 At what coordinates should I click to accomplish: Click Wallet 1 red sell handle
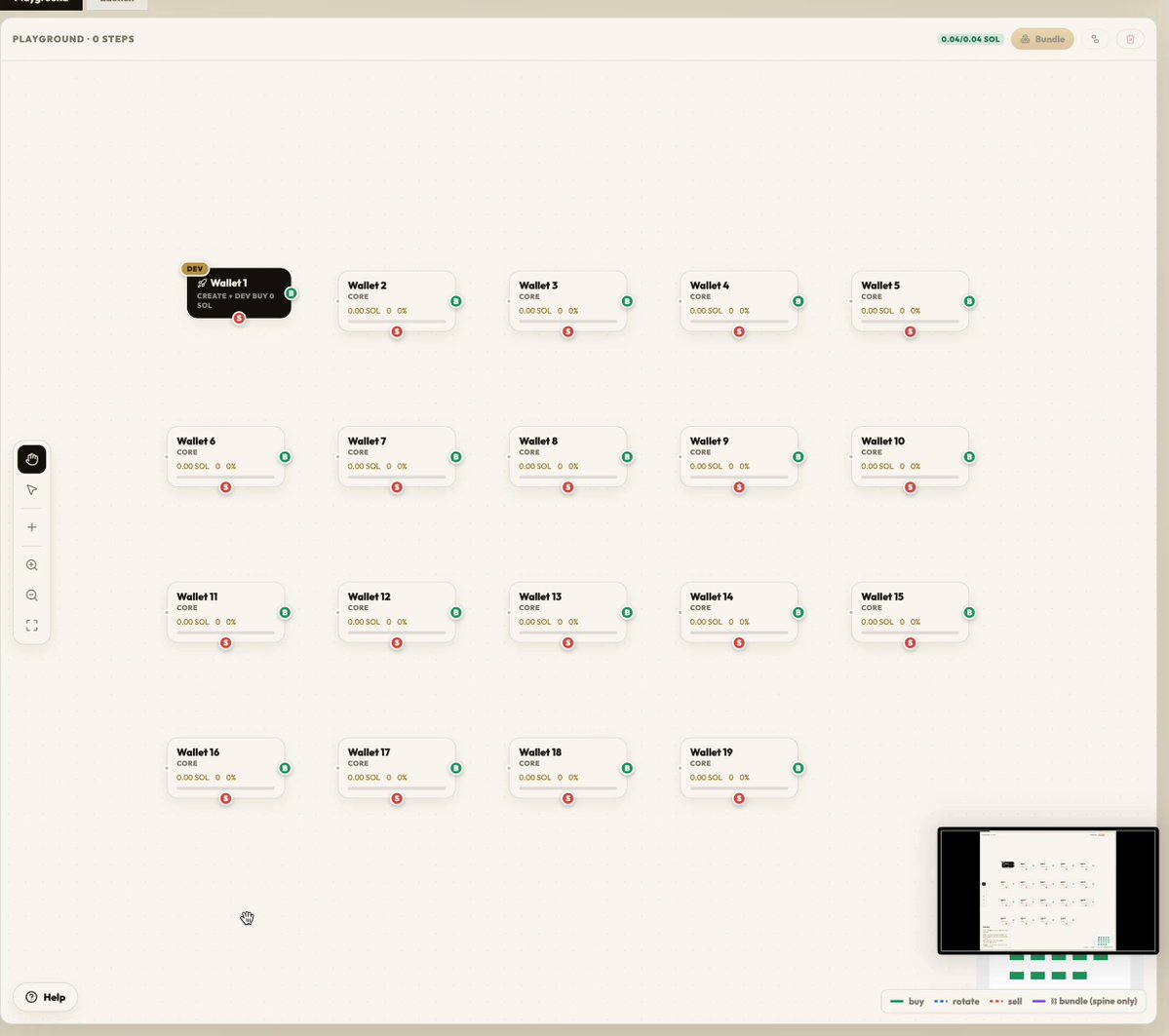tap(239, 319)
